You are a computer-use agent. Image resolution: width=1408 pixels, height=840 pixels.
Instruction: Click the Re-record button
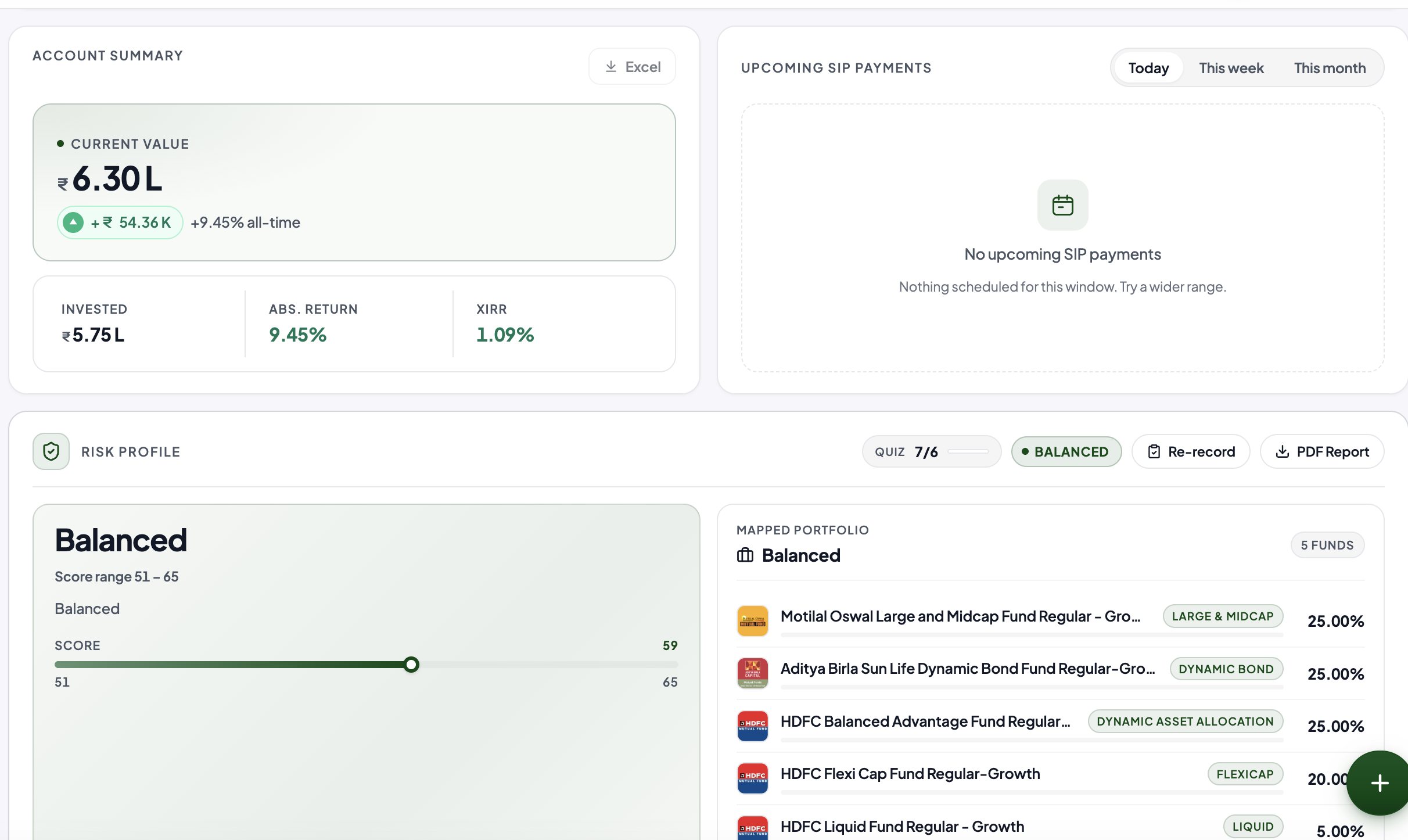click(x=1191, y=451)
